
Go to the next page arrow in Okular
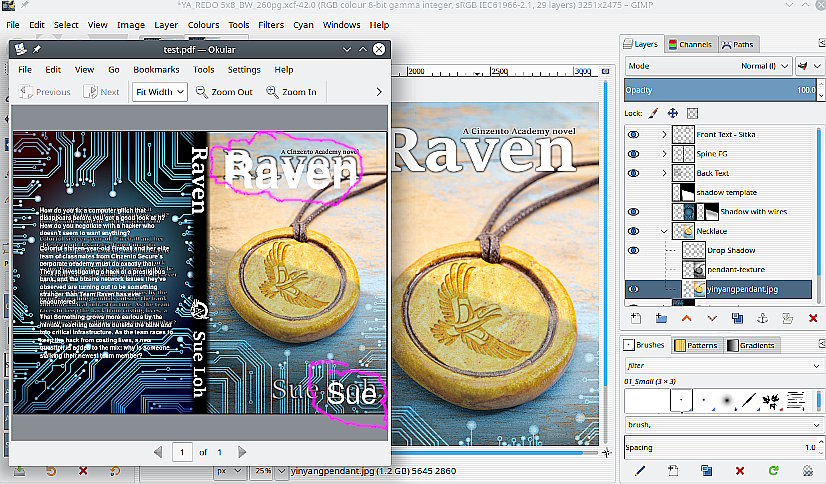point(242,452)
